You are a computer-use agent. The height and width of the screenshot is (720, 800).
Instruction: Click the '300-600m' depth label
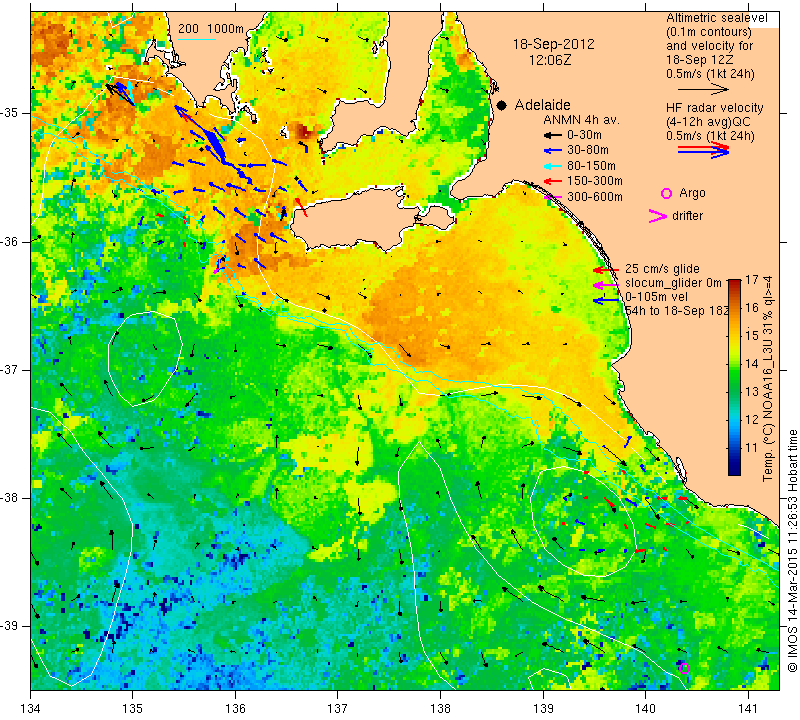[595, 196]
